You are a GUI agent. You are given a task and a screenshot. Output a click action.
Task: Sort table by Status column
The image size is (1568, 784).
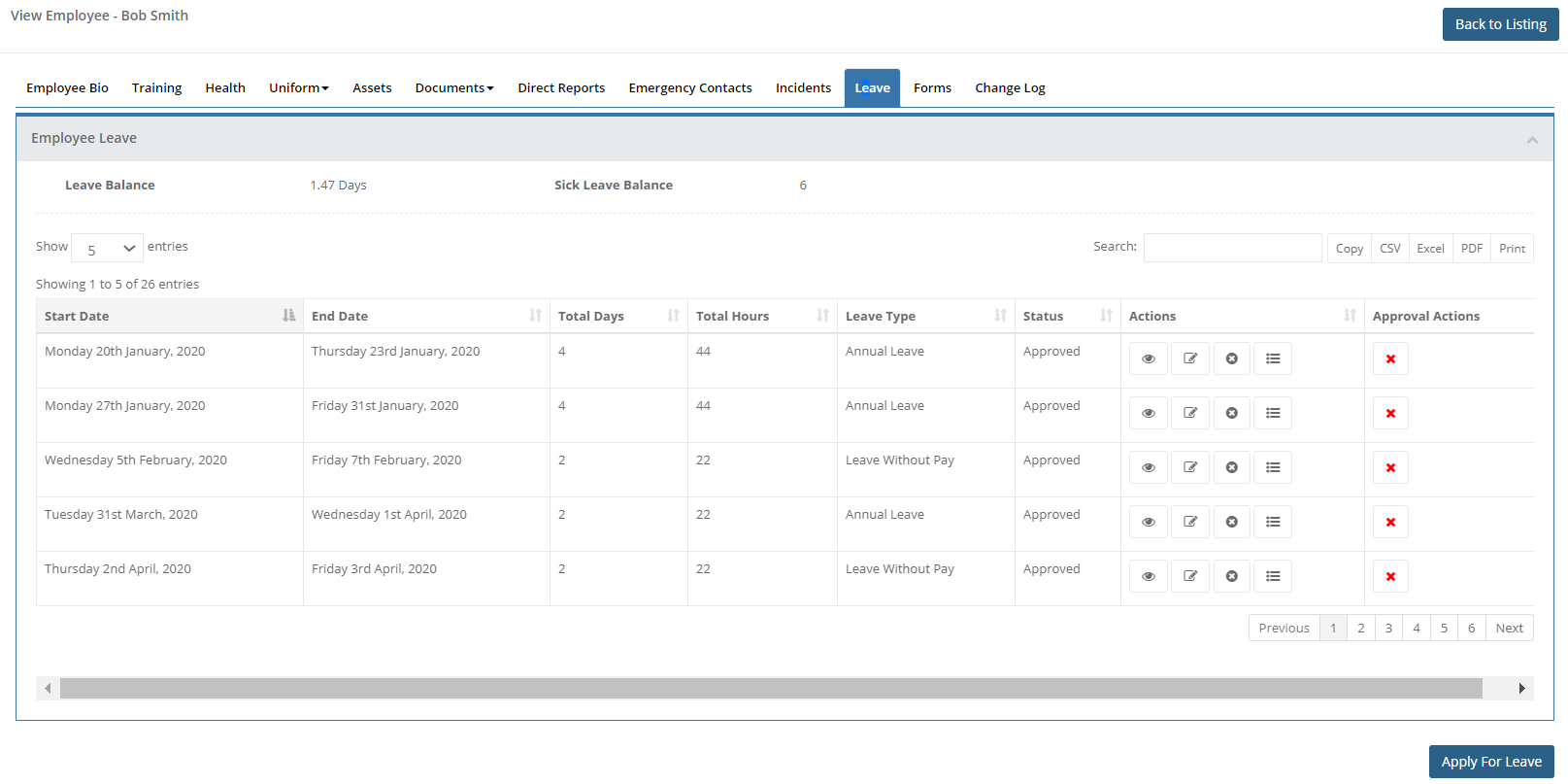(x=1068, y=316)
